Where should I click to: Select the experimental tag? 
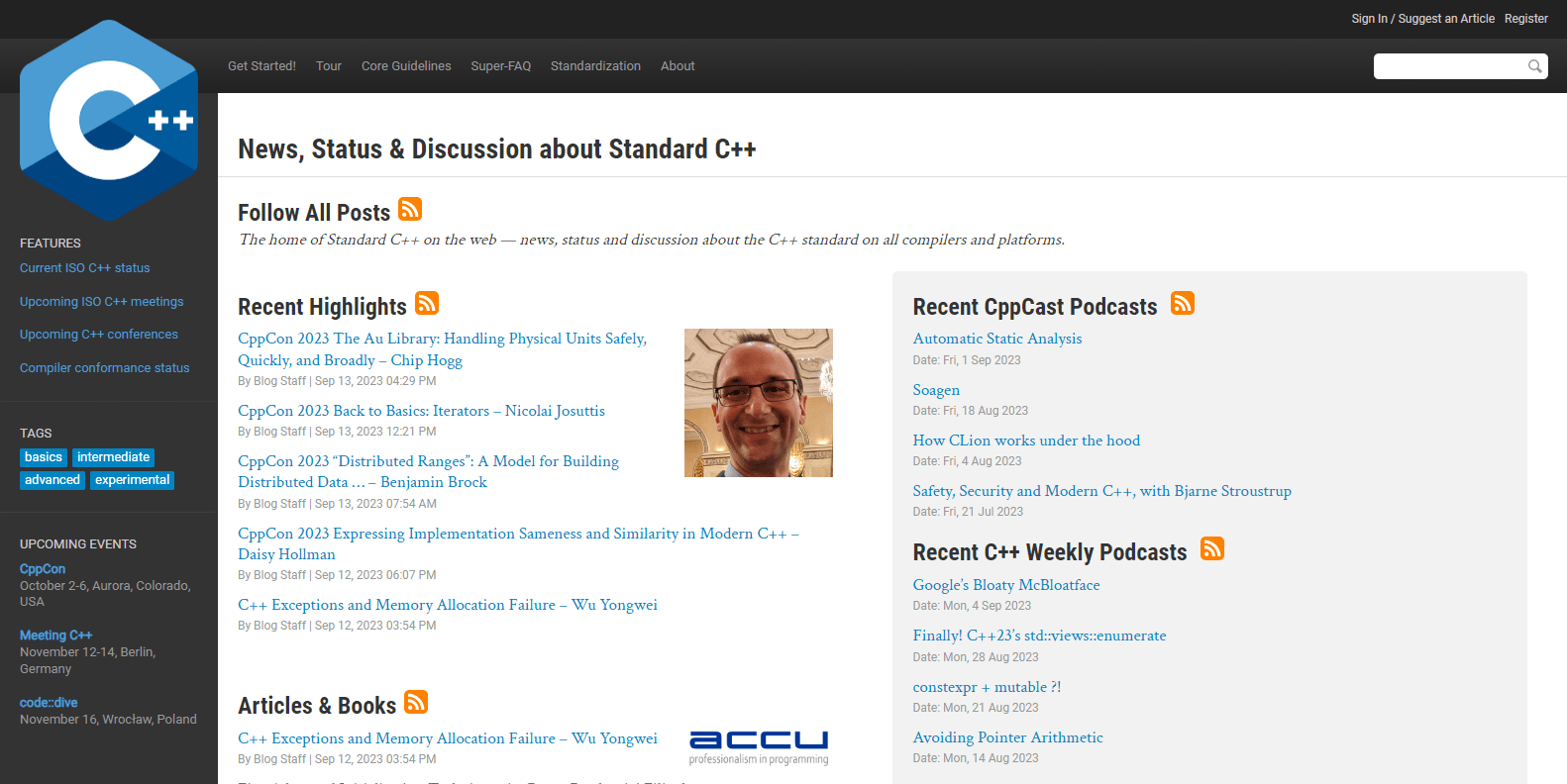coord(133,480)
